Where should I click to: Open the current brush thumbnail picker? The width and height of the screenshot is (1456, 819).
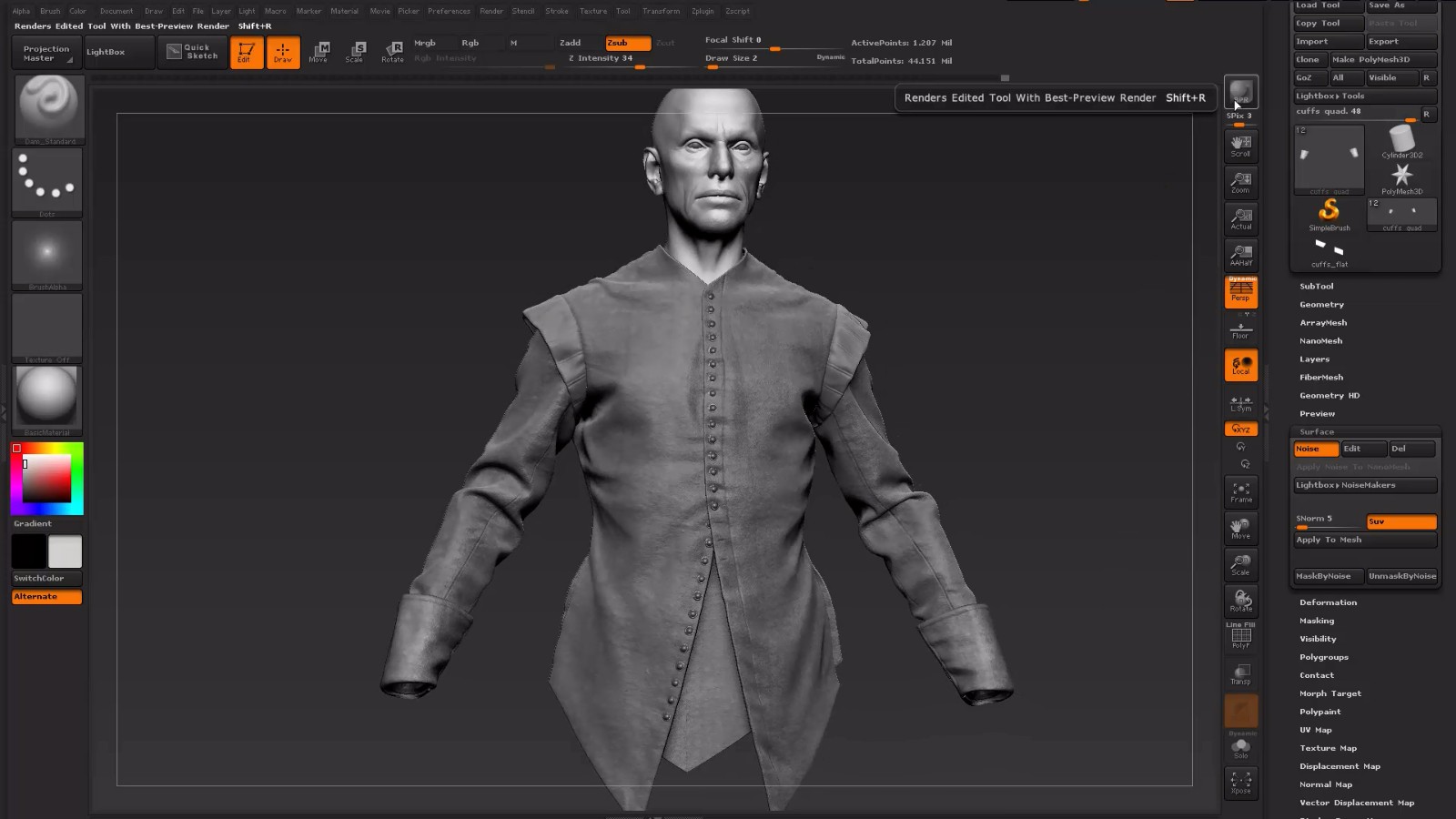[48, 109]
